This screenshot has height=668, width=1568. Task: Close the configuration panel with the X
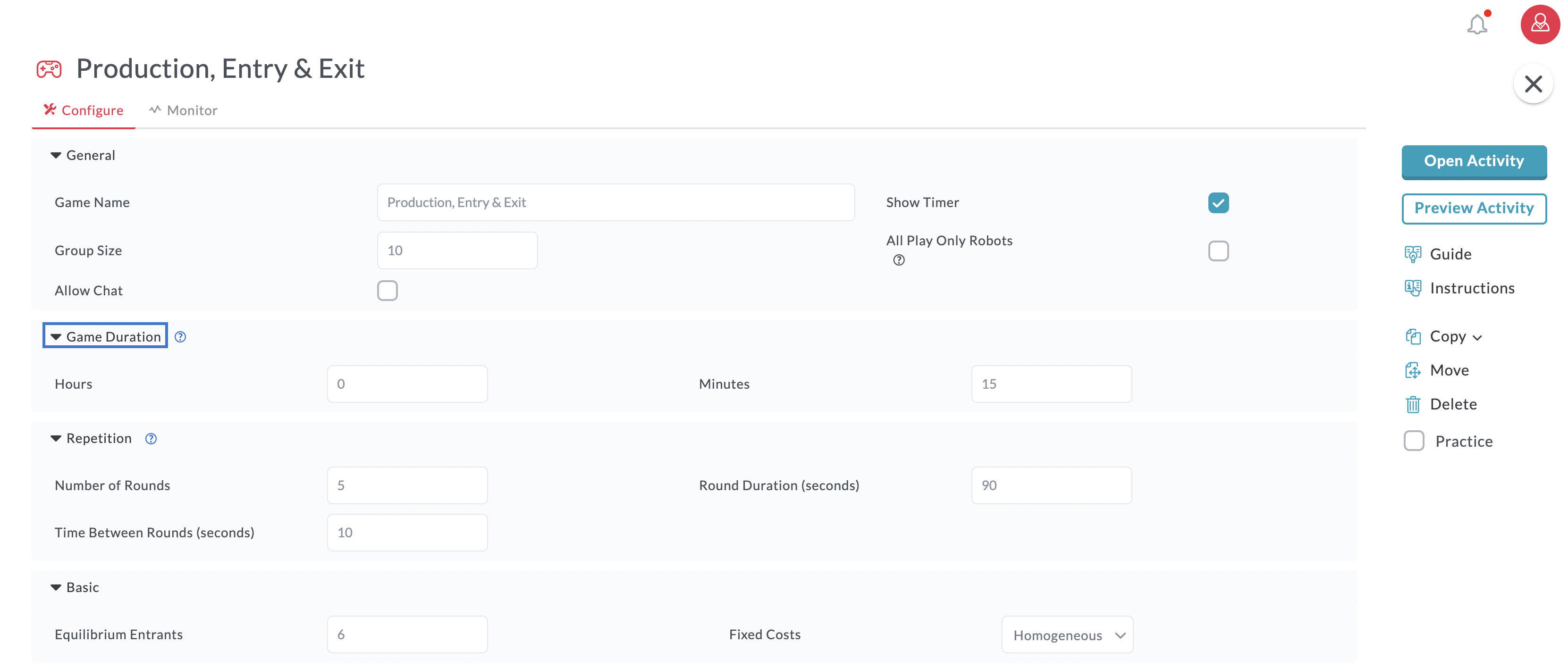(1533, 83)
